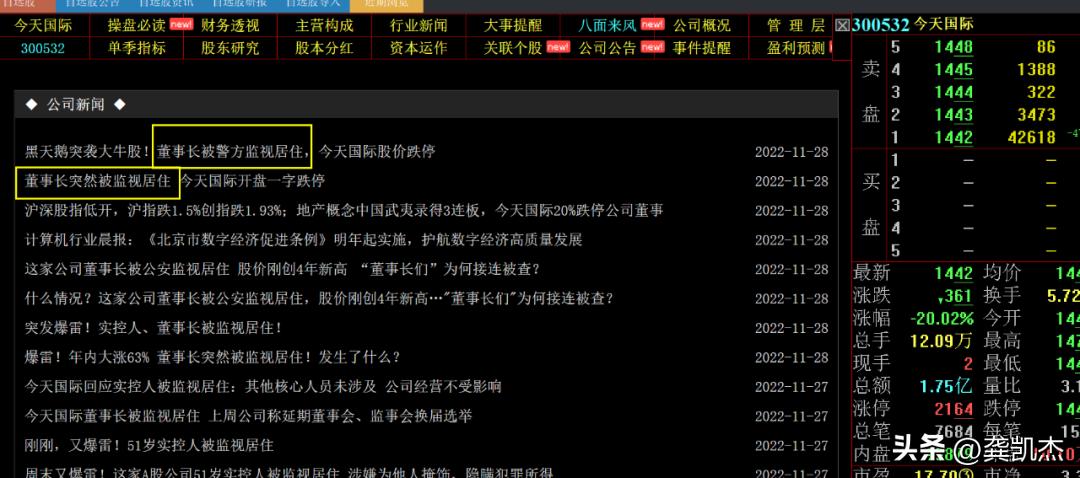Click the 总笔 value 7684
Viewport: 1080px width, 478px height.
pos(954,430)
